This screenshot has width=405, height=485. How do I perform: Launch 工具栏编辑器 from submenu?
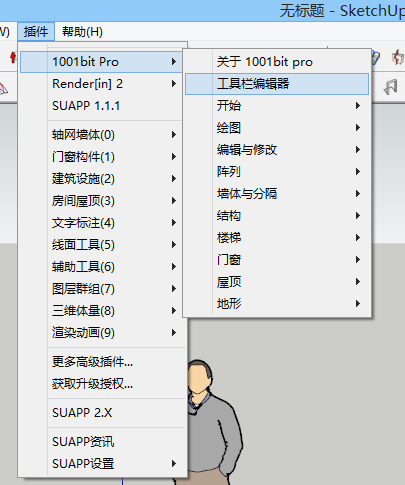[277, 84]
